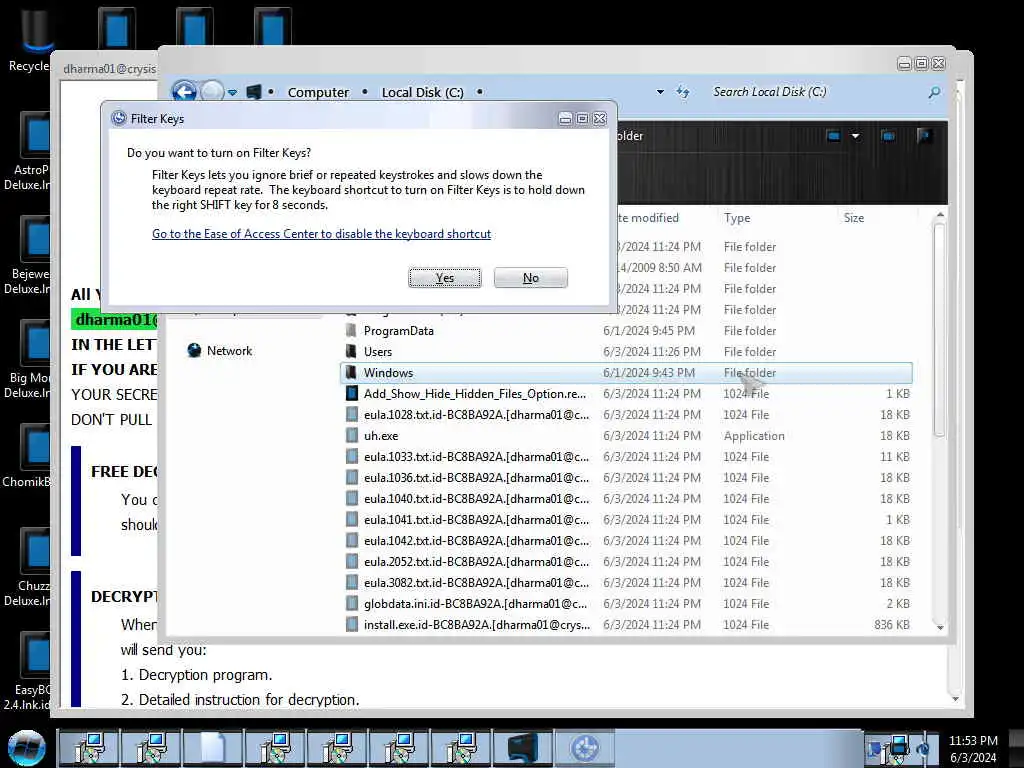The height and width of the screenshot is (768, 1024).
Task: Change the view mode icon
Action: coord(833,136)
